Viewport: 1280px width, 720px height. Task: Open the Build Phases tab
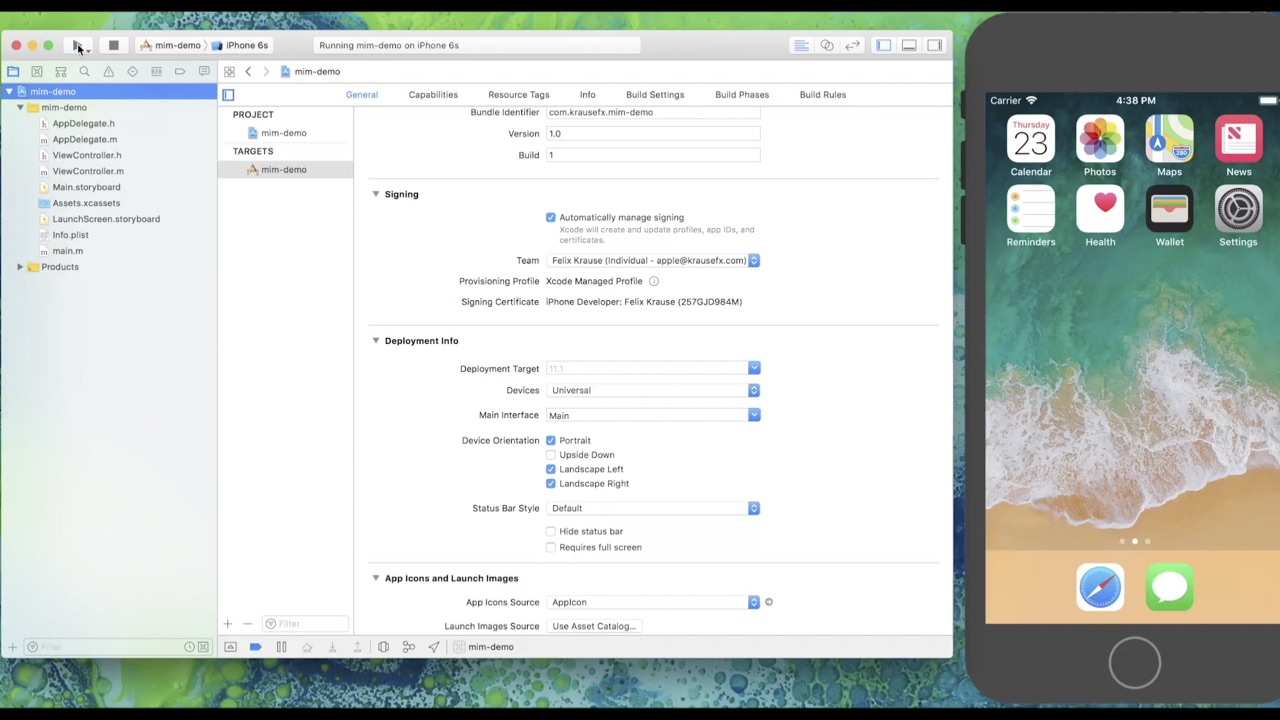pyautogui.click(x=742, y=95)
